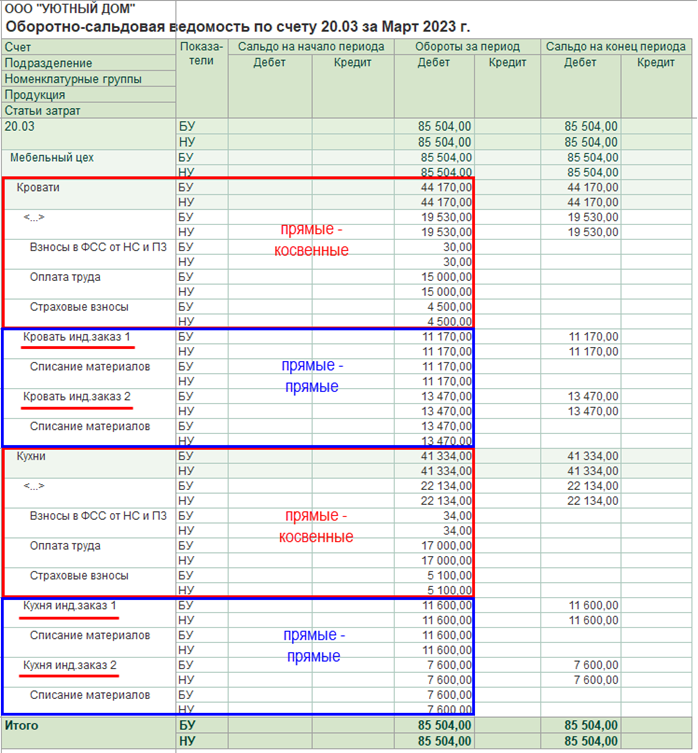This screenshot has height=753, width=698.
Task: Open the "Кухня инд.заказ 2" row
Action: [x=70, y=665]
